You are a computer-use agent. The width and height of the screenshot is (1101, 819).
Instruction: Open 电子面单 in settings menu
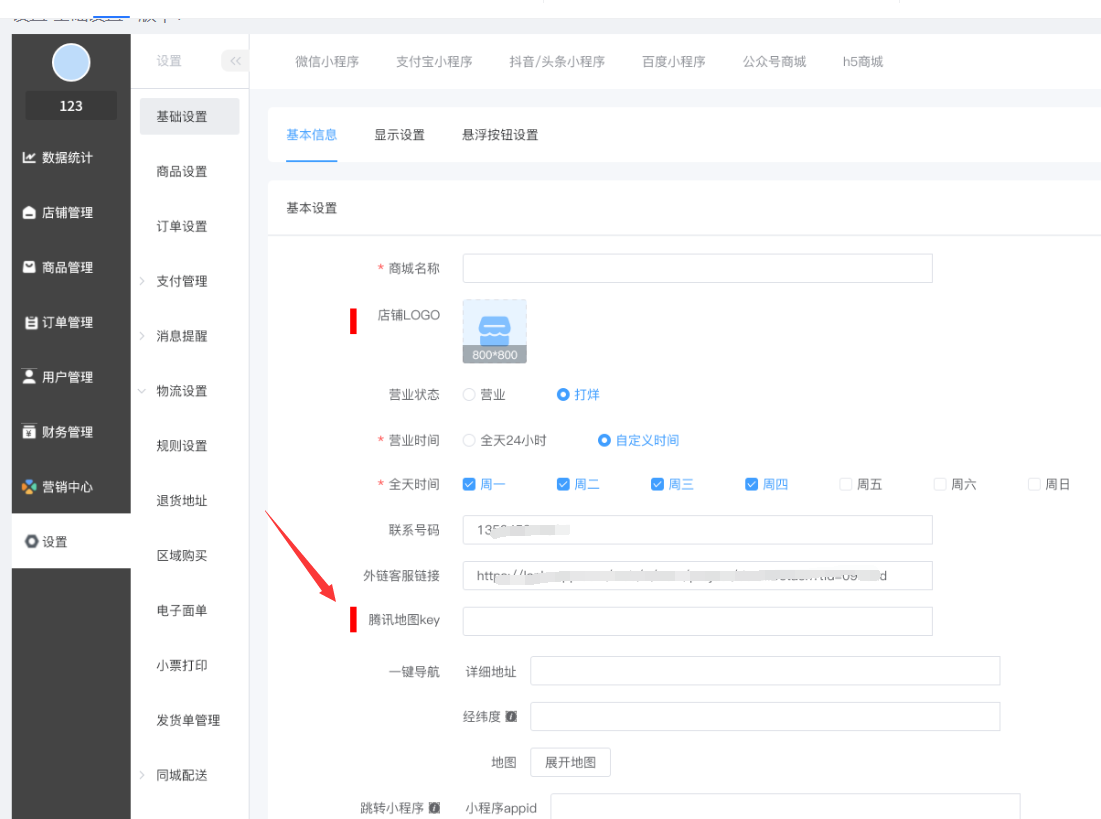(x=182, y=611)
